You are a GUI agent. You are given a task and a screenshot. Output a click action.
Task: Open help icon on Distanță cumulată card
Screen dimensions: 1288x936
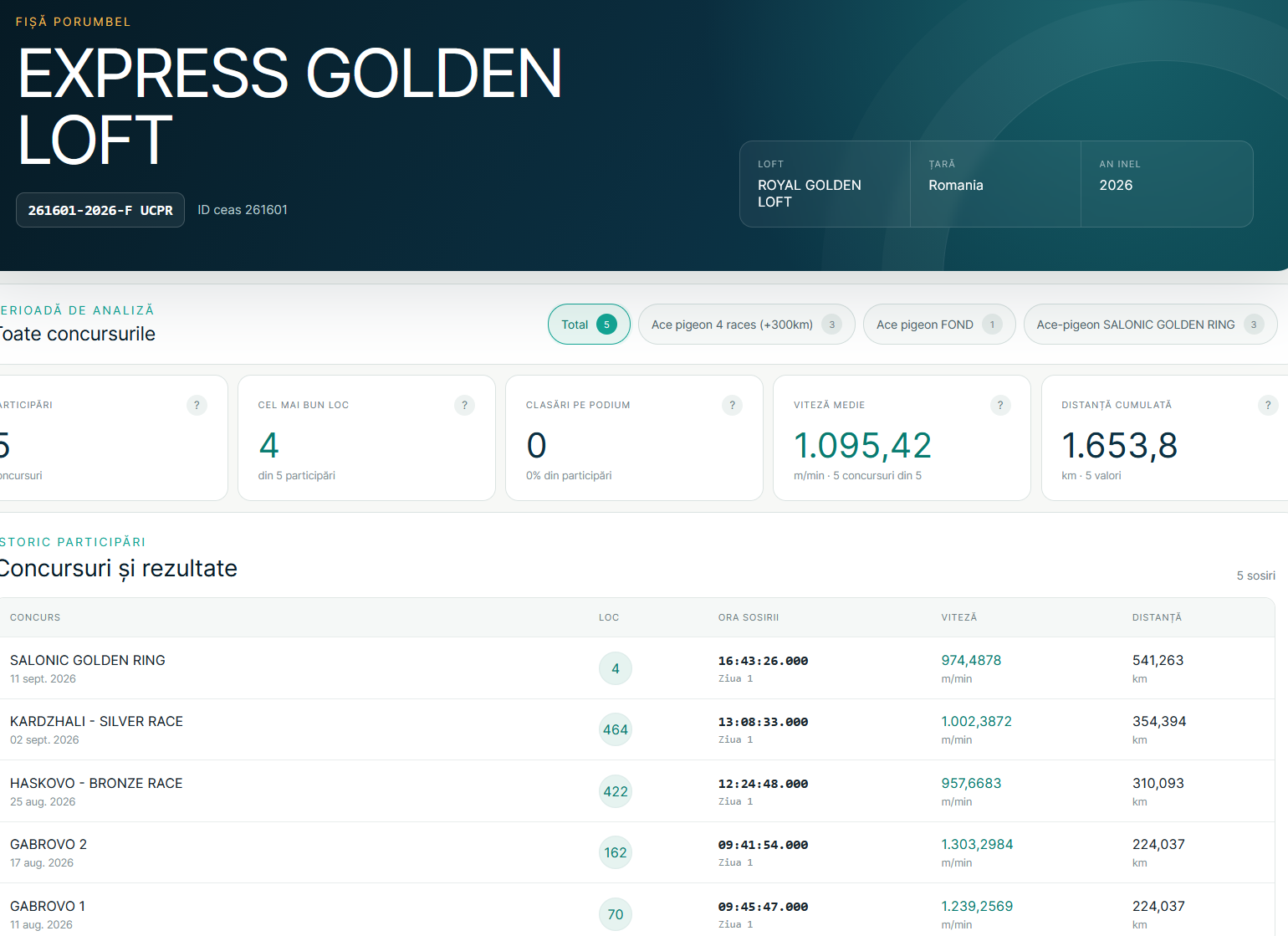[x=1268, y=405]
